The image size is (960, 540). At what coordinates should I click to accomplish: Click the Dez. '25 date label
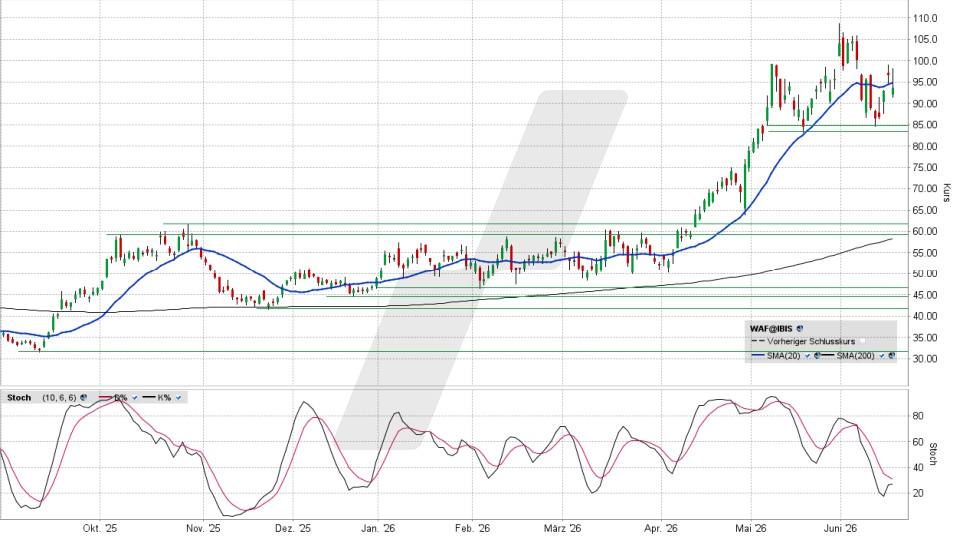click(293, 528)
